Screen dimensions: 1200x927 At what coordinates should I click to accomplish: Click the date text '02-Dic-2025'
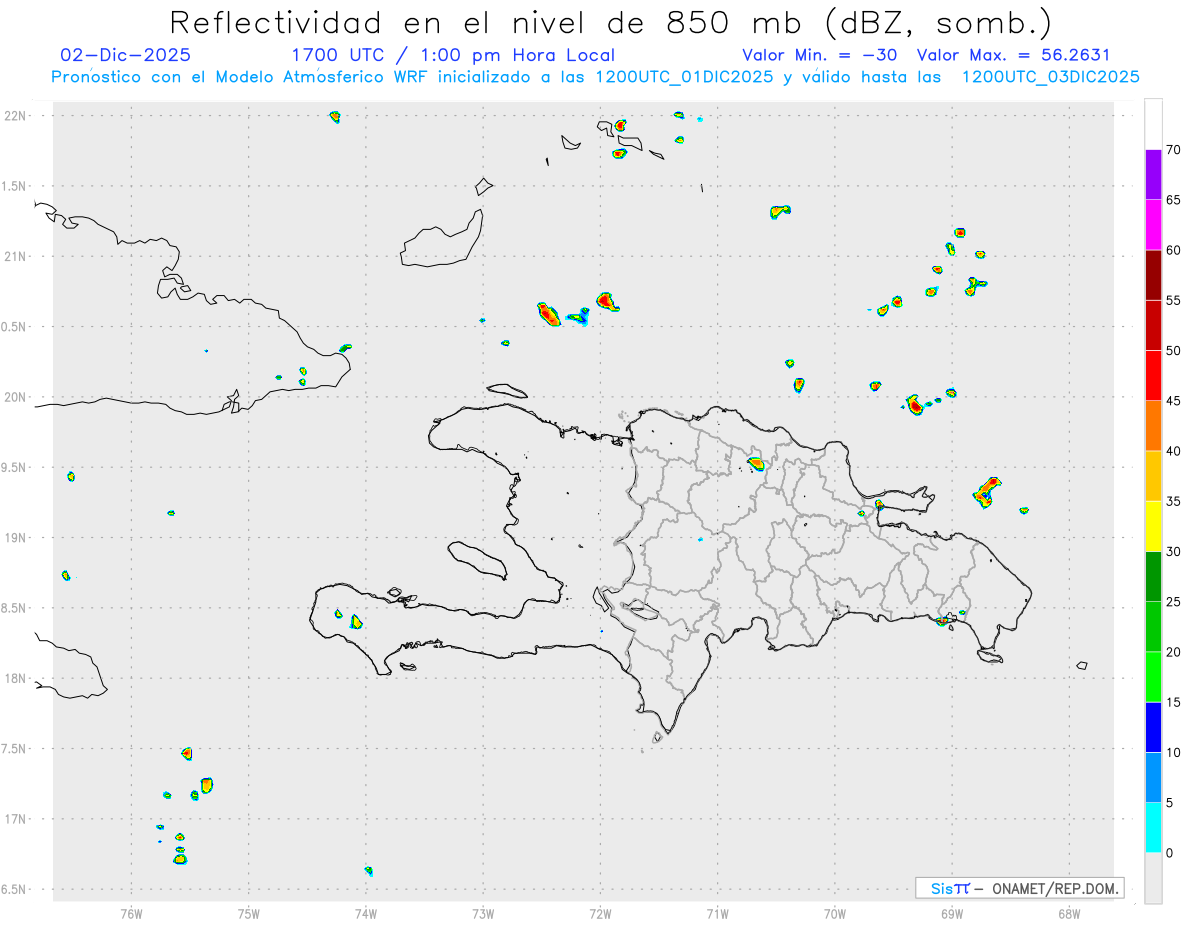point(126,55)
